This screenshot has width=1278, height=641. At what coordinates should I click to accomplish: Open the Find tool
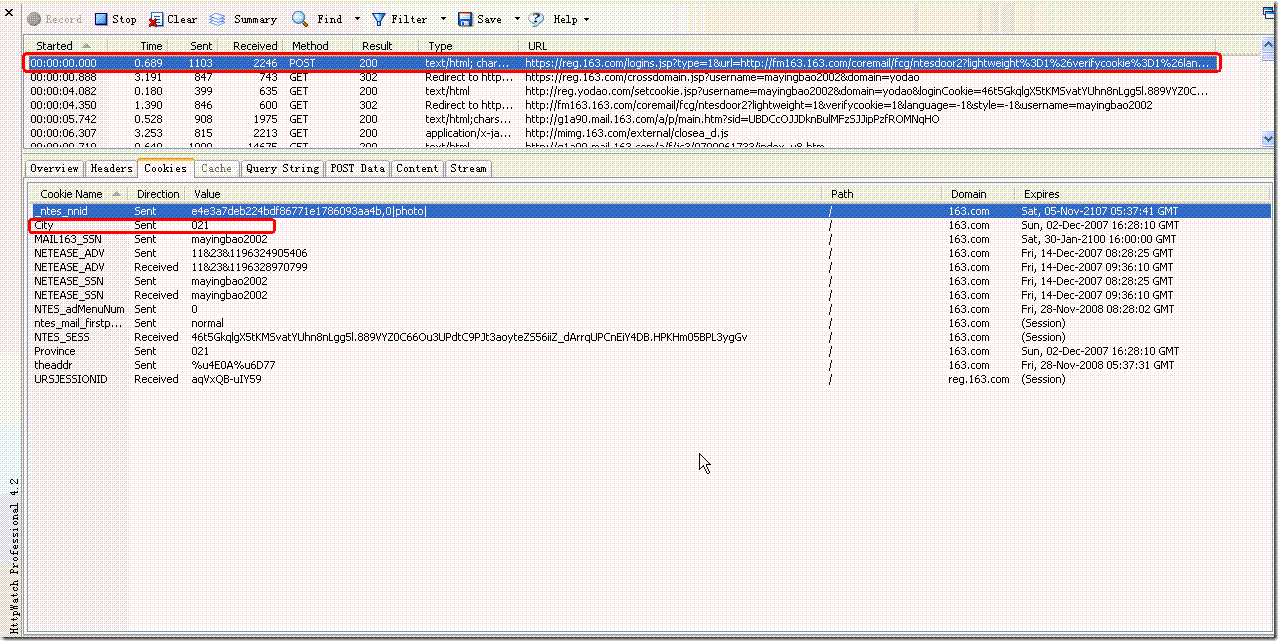coord(318,19)
